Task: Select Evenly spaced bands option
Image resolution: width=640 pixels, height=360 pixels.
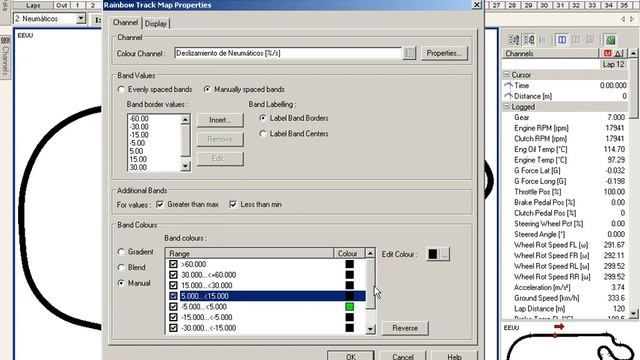Action: [x=121, y=89]
